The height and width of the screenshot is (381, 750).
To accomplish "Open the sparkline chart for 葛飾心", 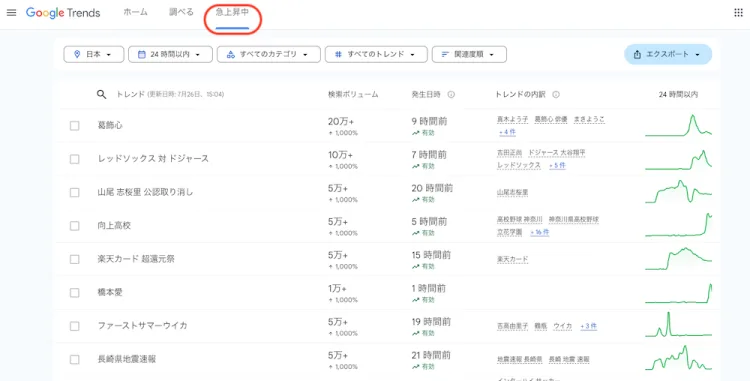I will tap(678, 125).
